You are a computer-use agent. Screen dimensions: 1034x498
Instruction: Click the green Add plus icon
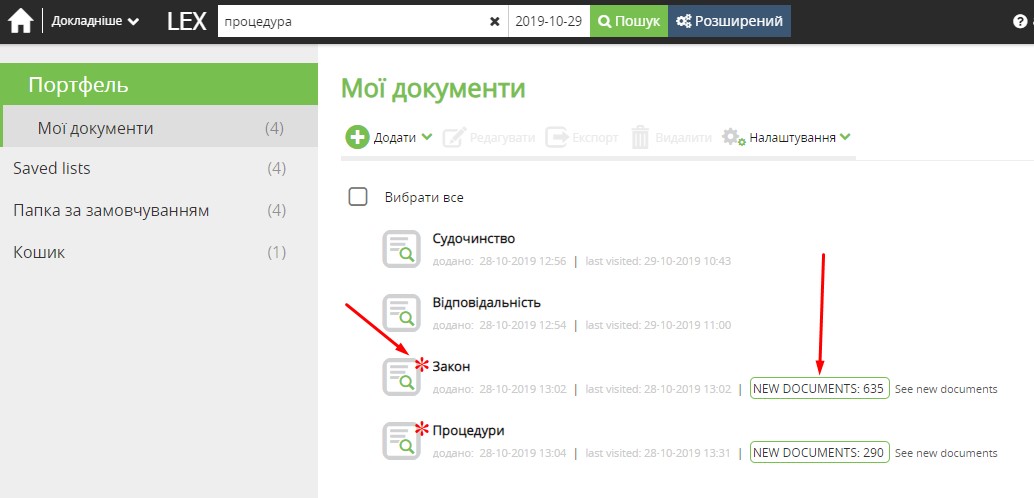(357, 137)
